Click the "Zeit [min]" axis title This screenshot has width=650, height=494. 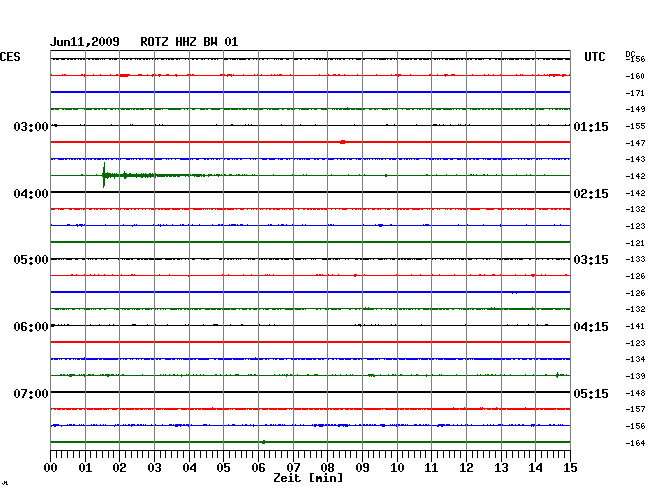tap(308, 478)
